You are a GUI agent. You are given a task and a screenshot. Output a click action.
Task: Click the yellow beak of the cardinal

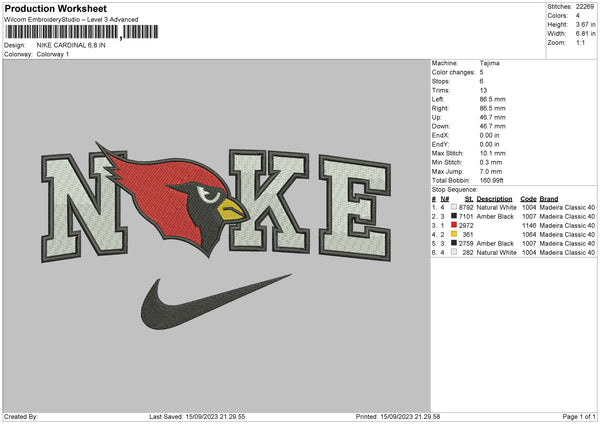[x=232, y=210]
